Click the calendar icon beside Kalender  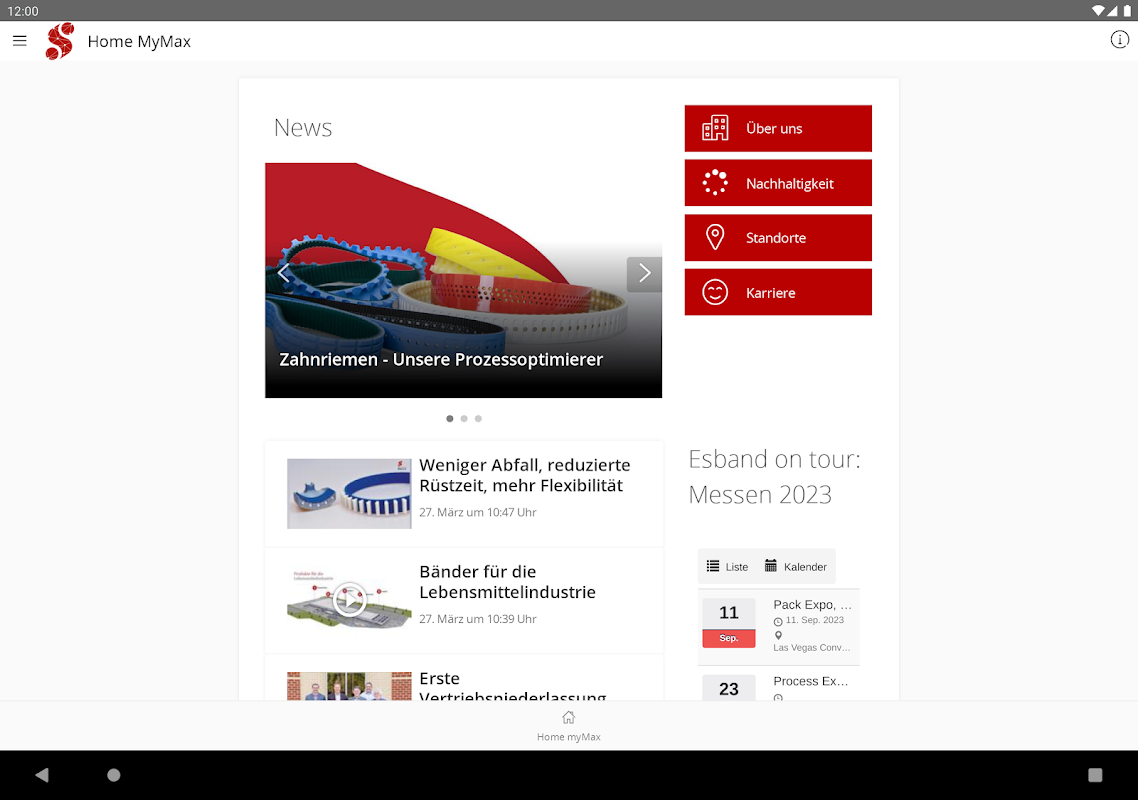point(771,566)
